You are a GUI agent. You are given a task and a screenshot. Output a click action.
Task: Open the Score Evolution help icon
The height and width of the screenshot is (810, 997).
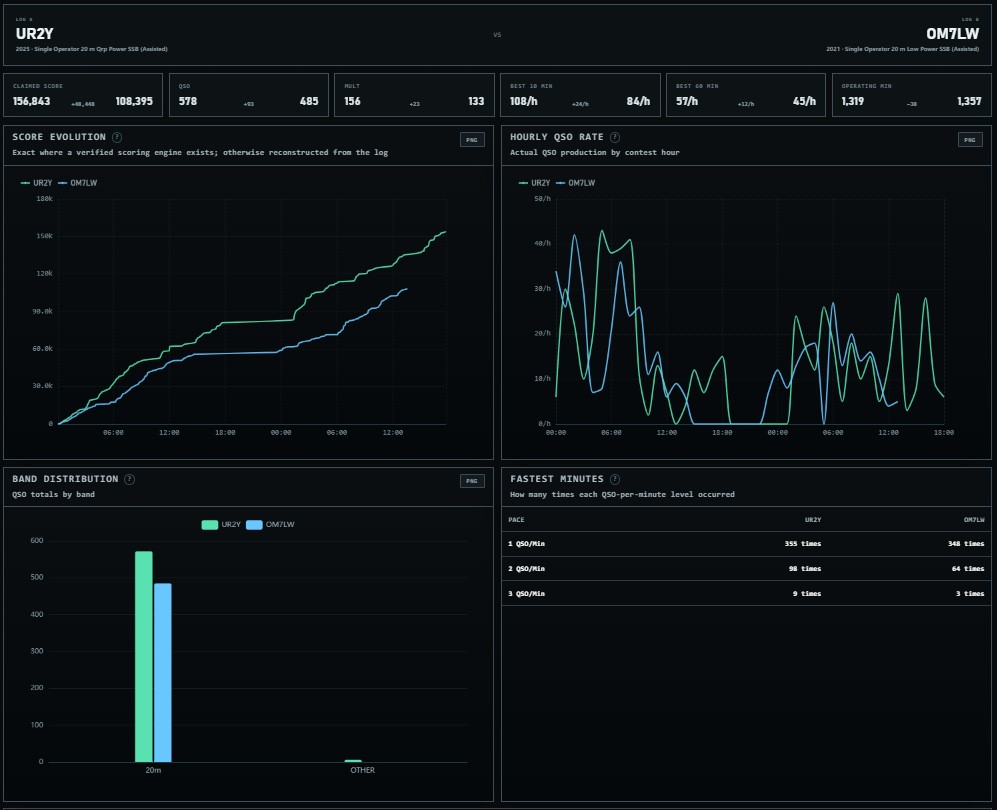point(117,137)
